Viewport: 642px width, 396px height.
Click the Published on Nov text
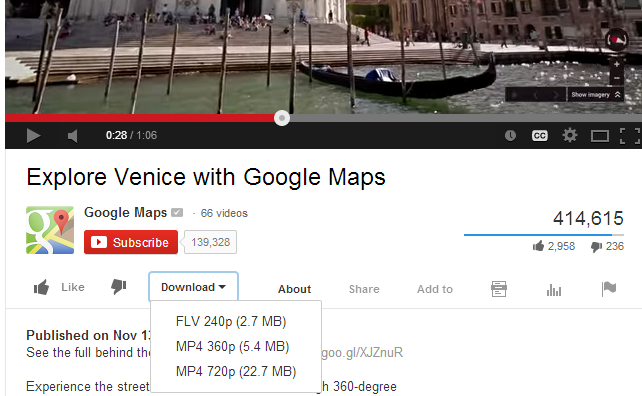(x=88, y=335)
